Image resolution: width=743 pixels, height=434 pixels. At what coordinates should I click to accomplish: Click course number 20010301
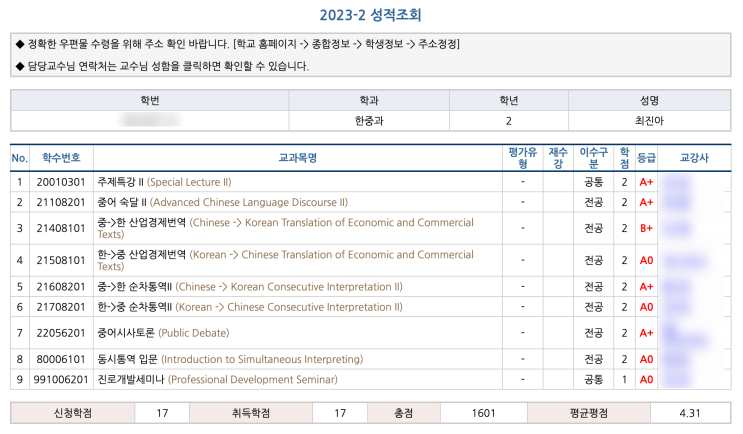(61, 182)
